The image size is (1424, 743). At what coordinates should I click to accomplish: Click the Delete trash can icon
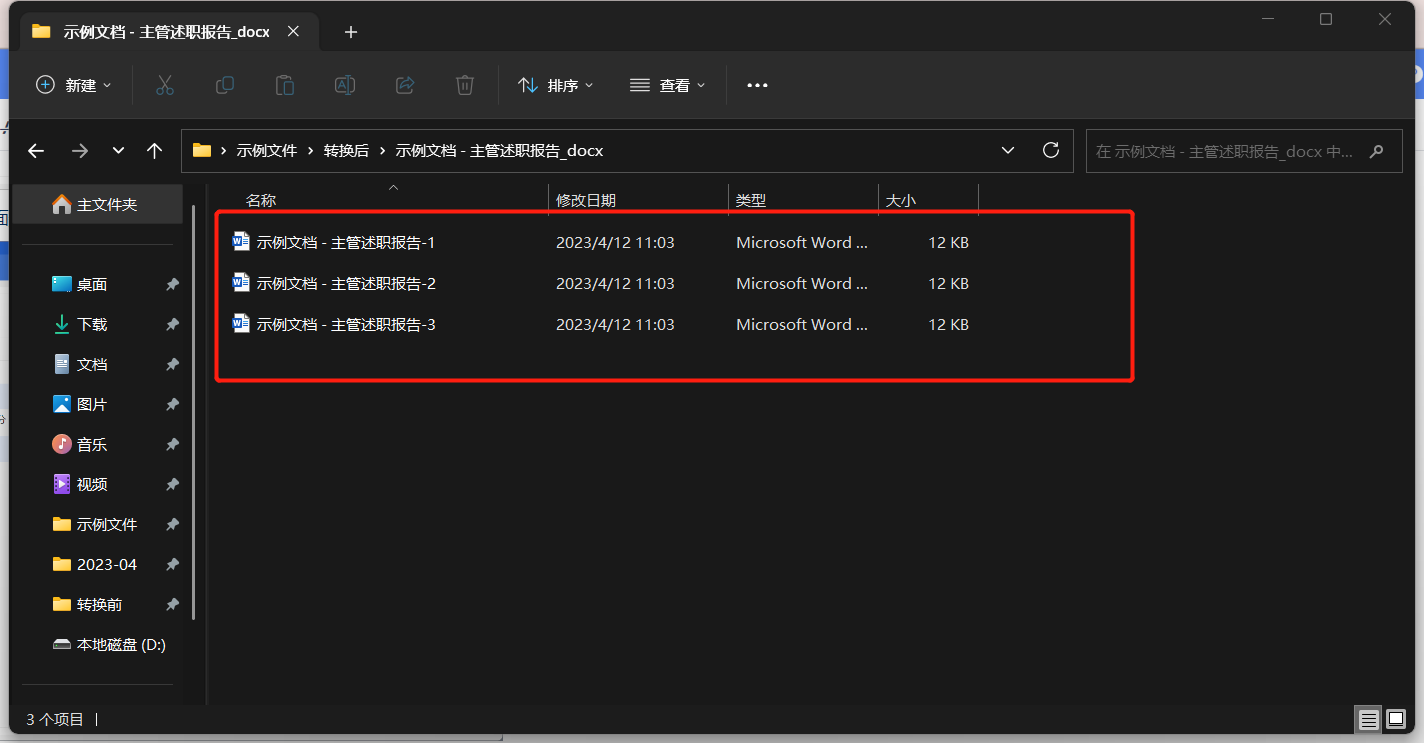[x=465, y=86]
